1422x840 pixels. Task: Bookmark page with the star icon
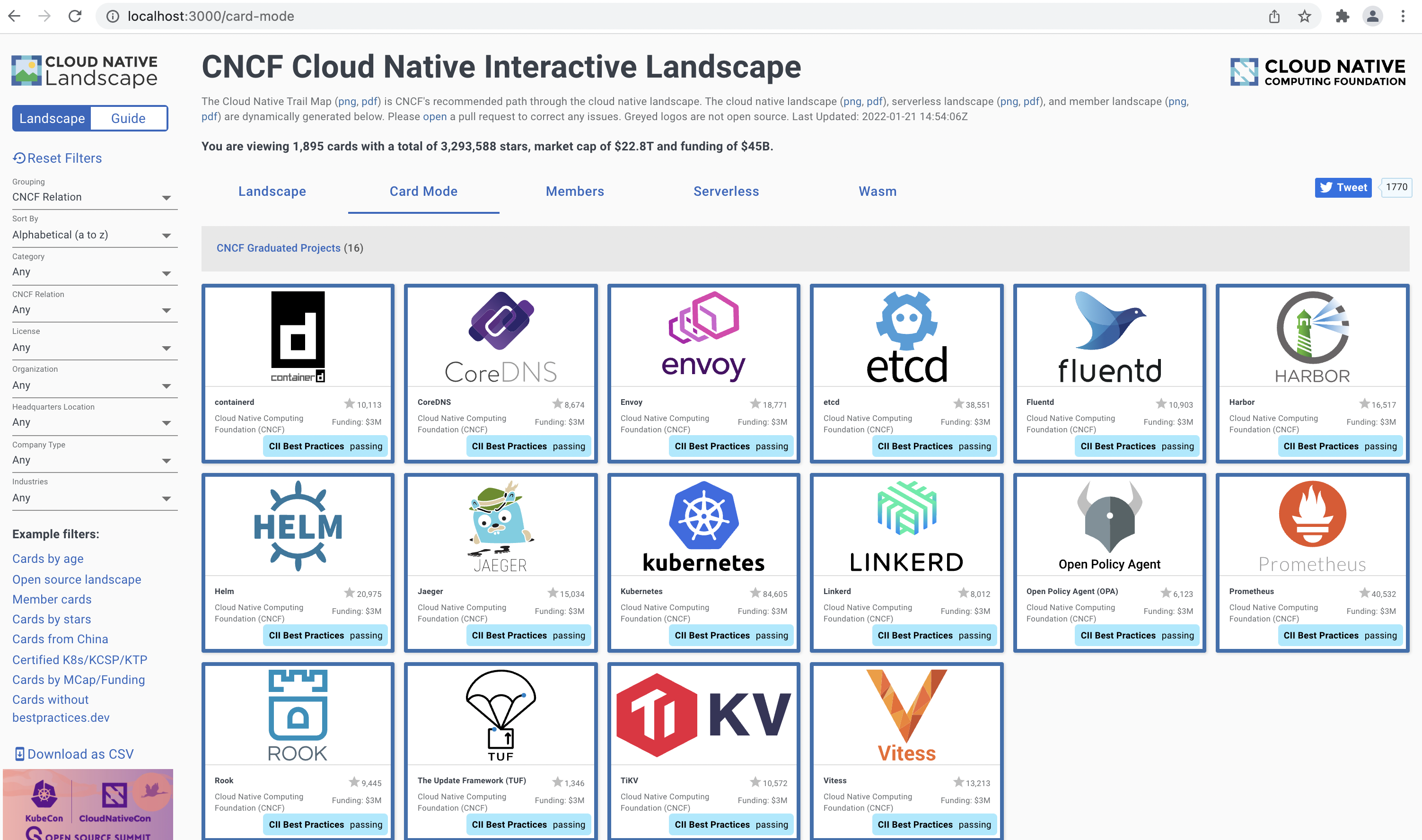click(x=1304, y=16)
